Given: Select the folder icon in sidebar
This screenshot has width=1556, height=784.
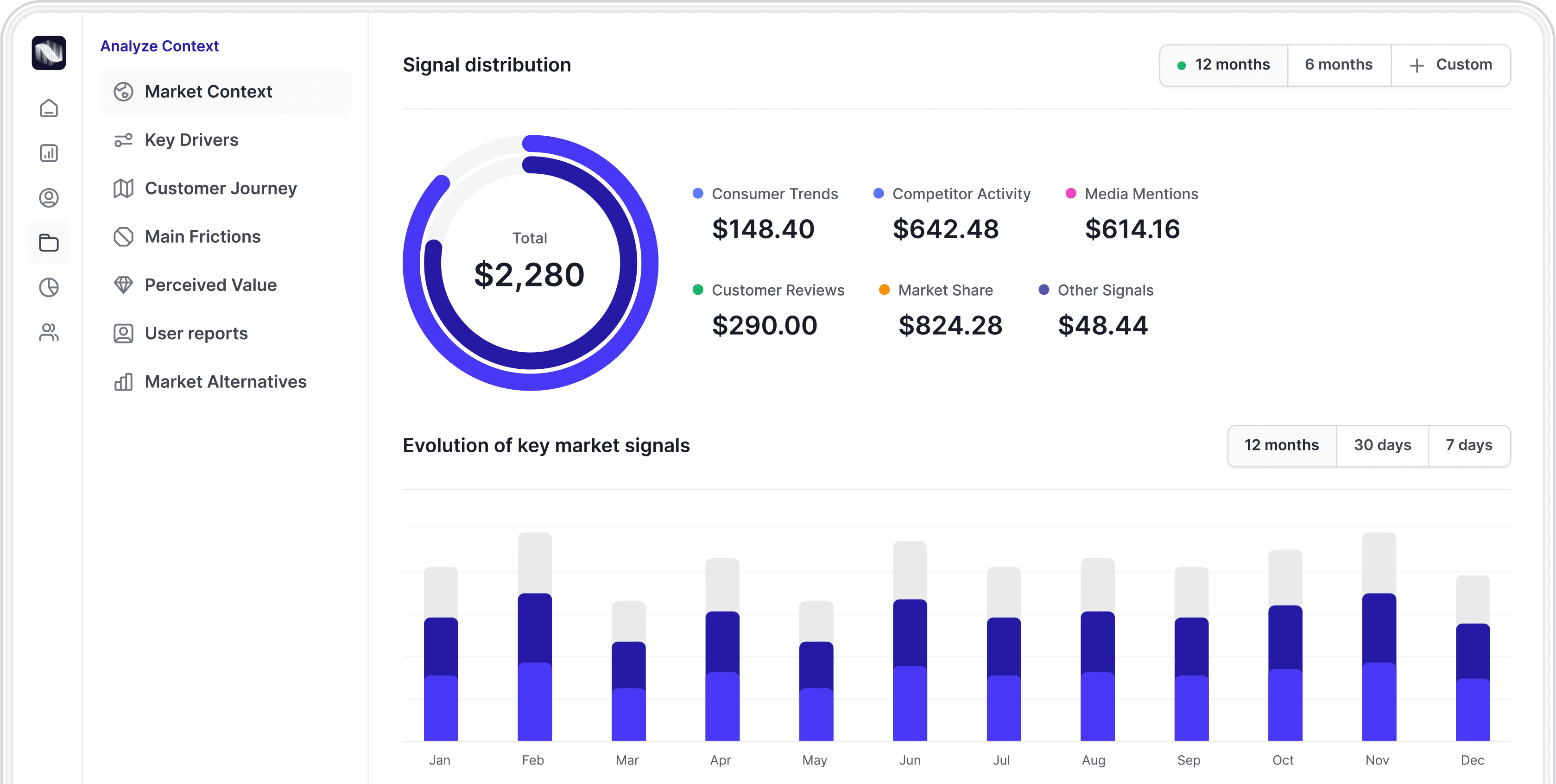Looking at the screenshot, I should click(49, 243).
